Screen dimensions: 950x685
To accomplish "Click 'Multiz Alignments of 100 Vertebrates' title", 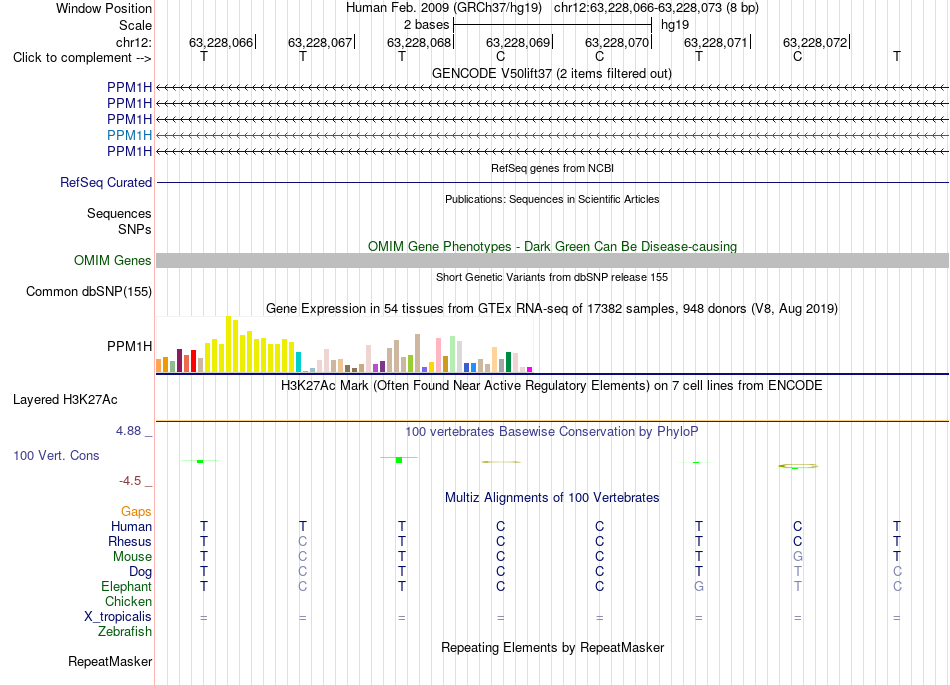I will [x=552, y=497].
